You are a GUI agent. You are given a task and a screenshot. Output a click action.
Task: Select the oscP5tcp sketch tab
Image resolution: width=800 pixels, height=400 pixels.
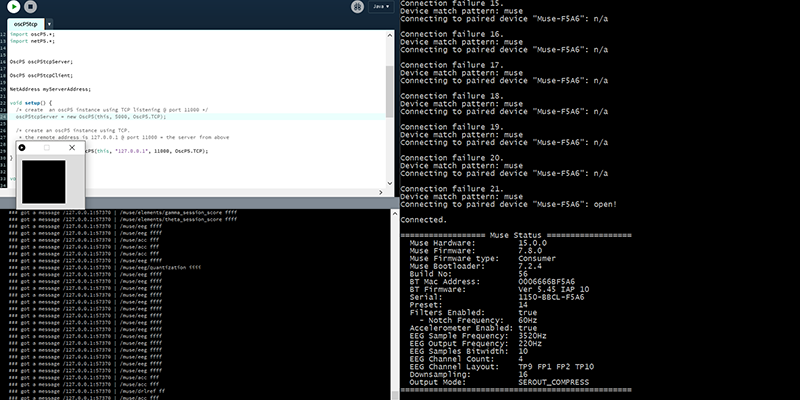click(25, 23)
